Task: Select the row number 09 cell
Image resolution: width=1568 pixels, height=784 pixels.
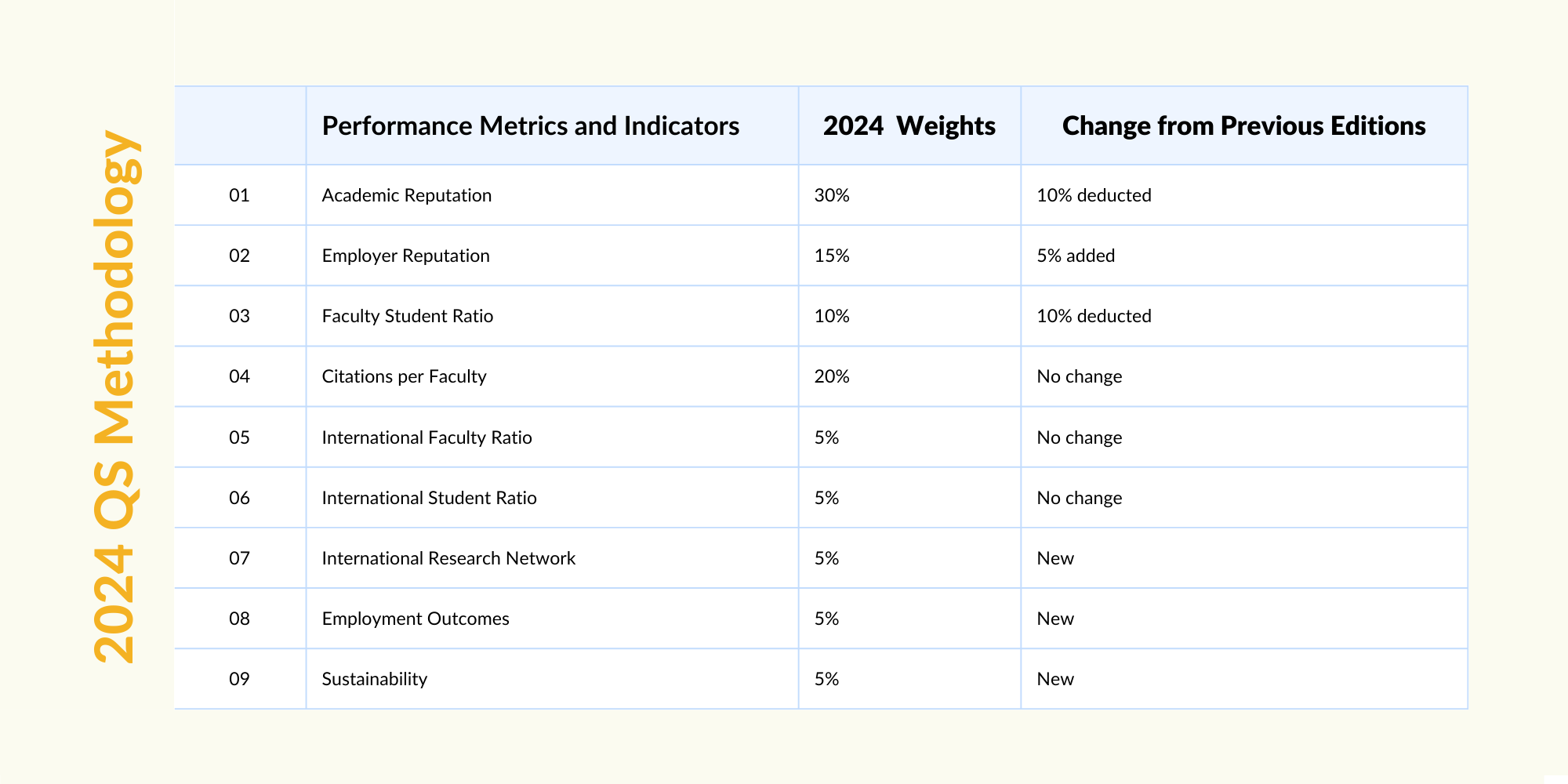Action: click(x=239, y=679)
